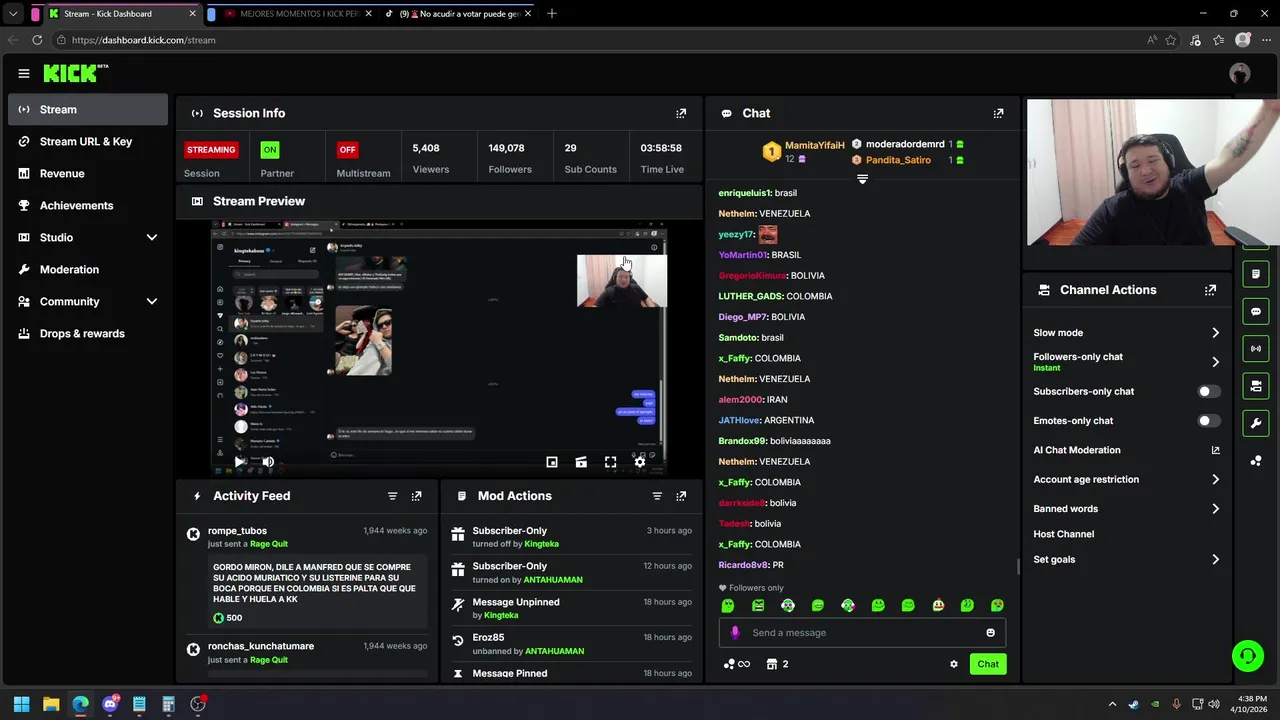
Task: Collapse the top chatters leaderboard arrow
Action: (x=862, y=179)
